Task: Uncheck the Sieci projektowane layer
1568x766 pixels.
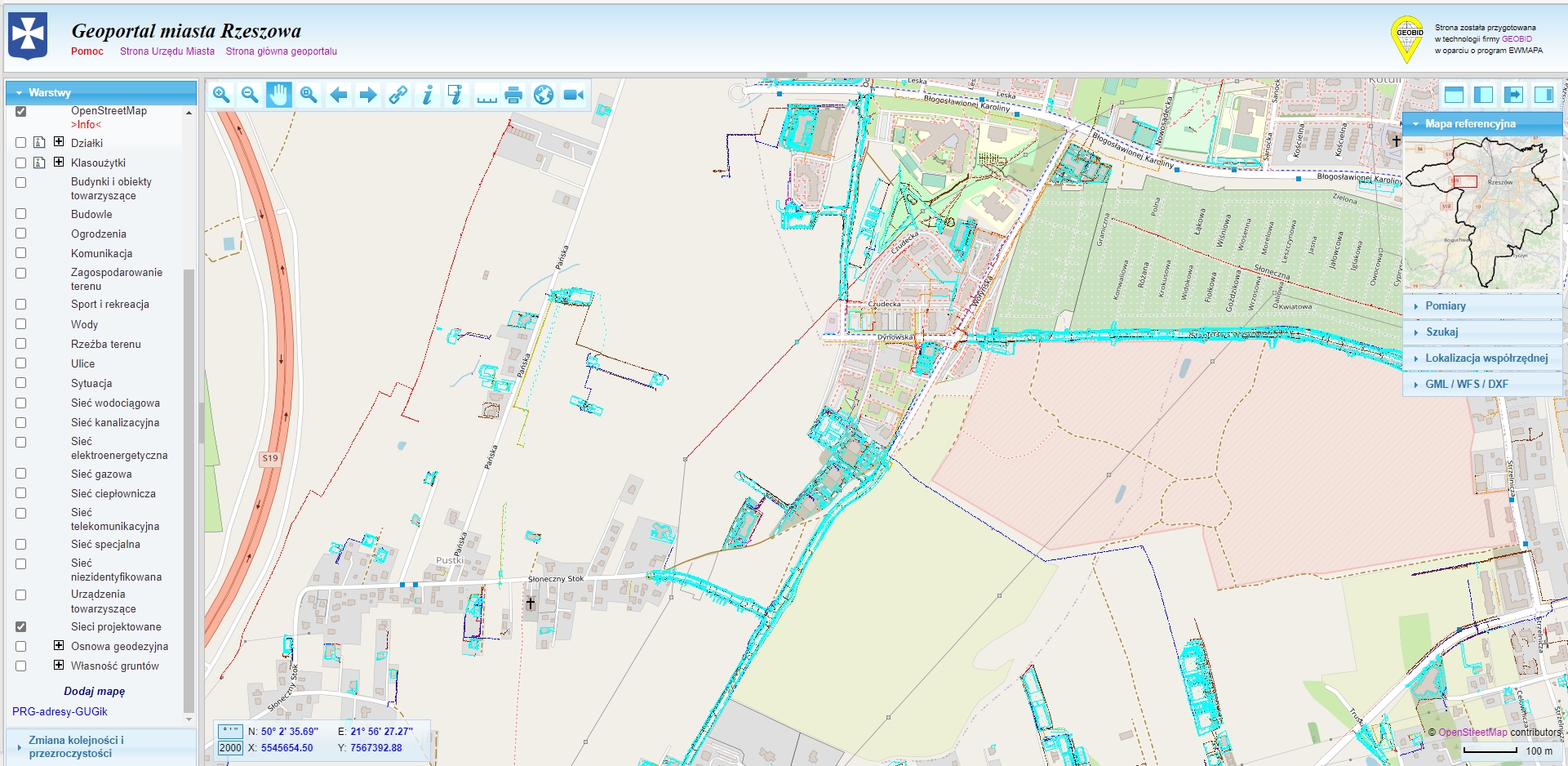Action: coord(21,627)
